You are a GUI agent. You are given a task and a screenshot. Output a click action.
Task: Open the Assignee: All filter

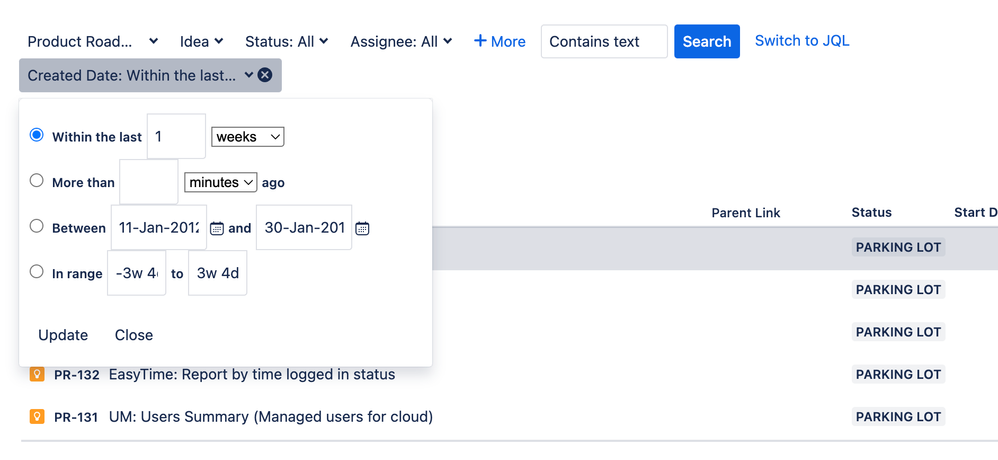(x=401, y=41)
